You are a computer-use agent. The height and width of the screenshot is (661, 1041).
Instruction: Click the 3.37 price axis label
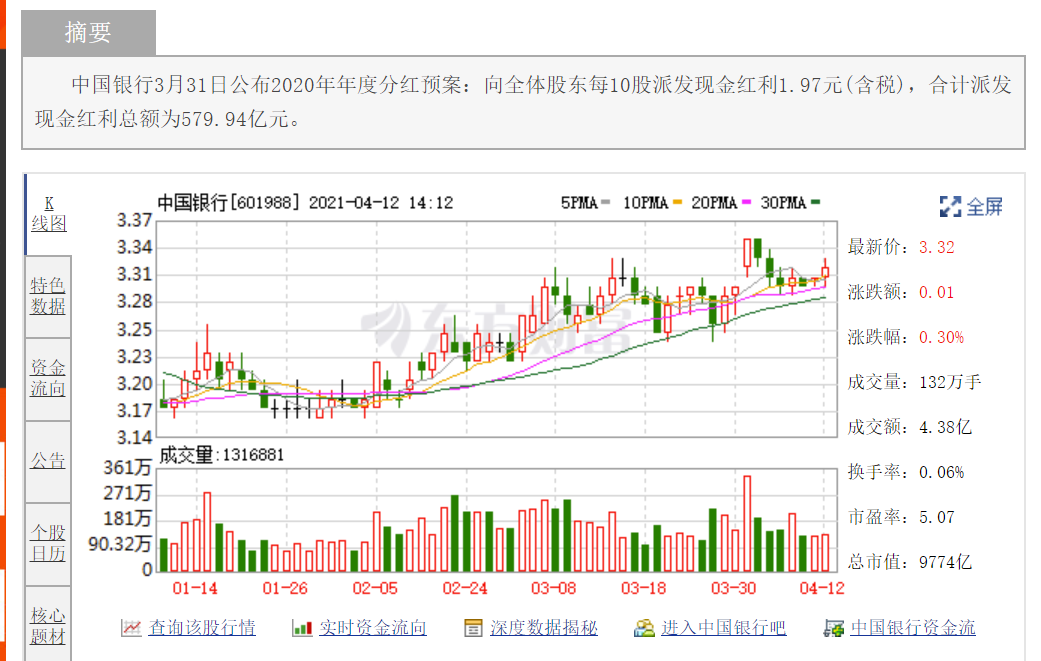[135, 220]
